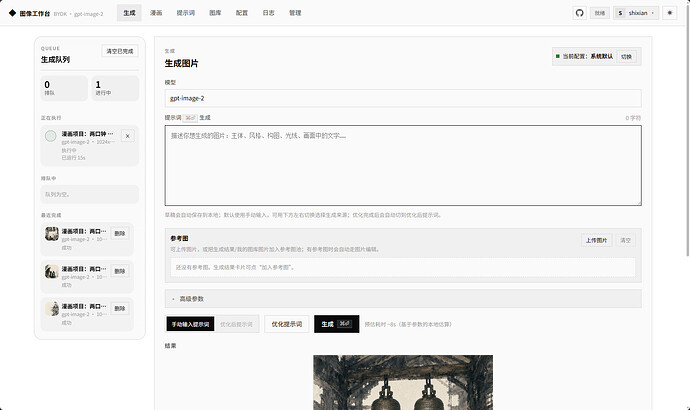
Task: Switch to the 提示词 tab
Action: point(186,13)
